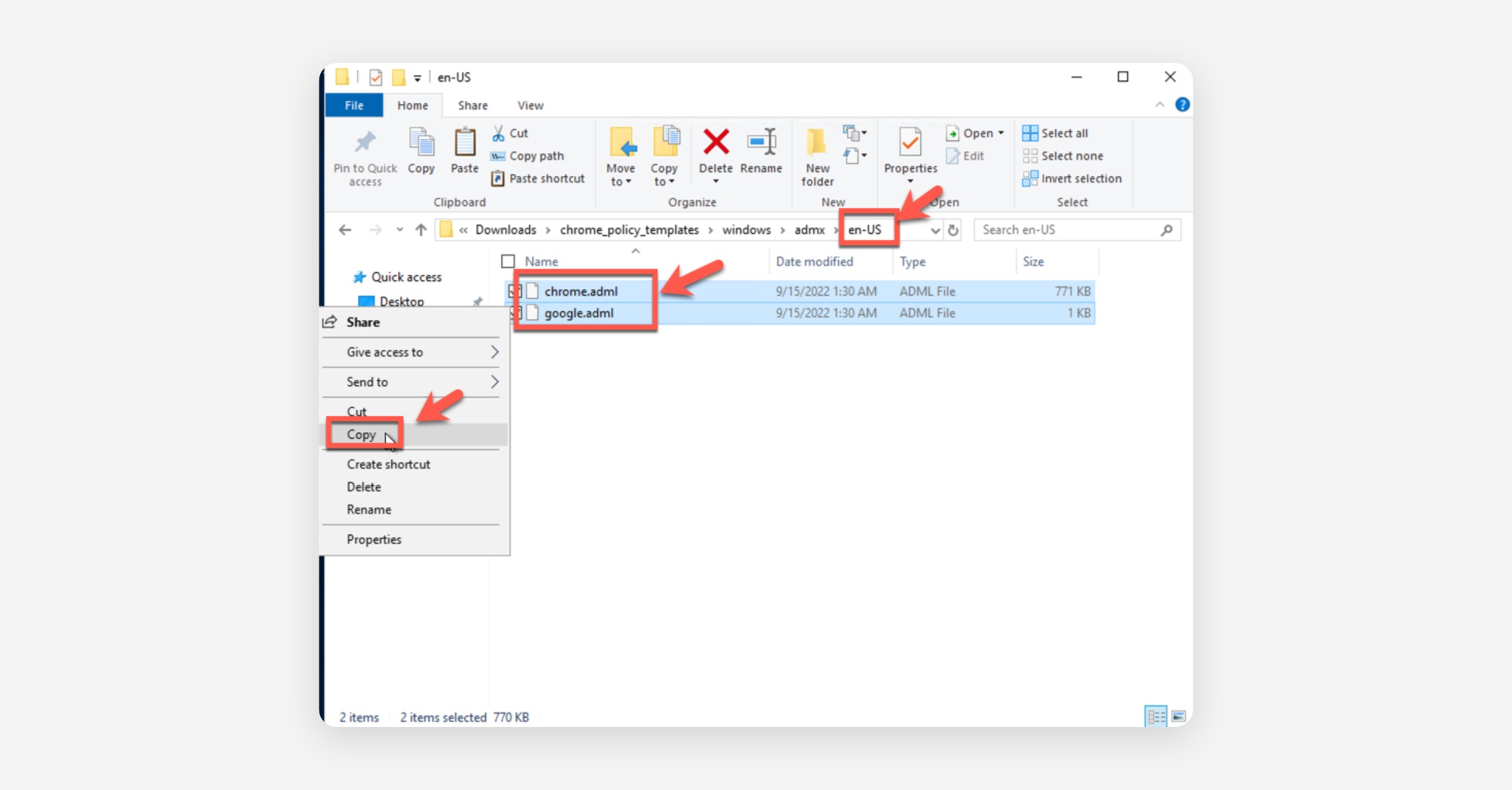Image resolution: width=1512 pixels, height=790 pixels.
Task: Go up one folder level
Action: 421,230
